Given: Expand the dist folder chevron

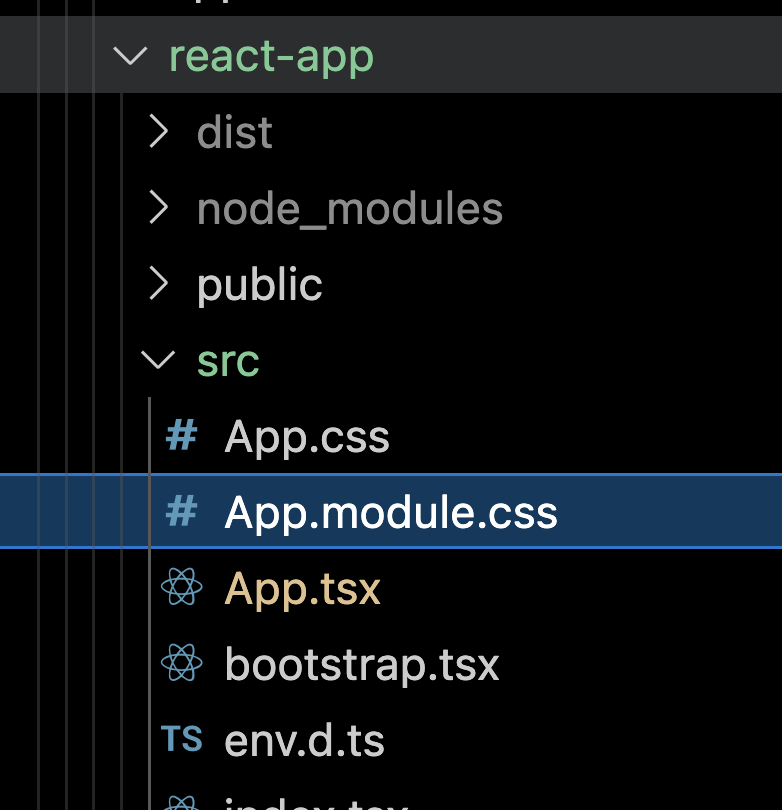Looking at the screenshot, I should pyautogui.click(x=158, y=132).
